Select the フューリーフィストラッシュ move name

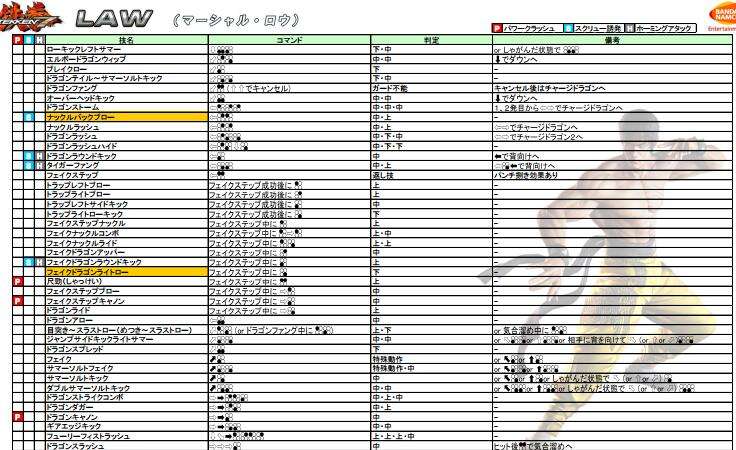(x=88, y=436)
